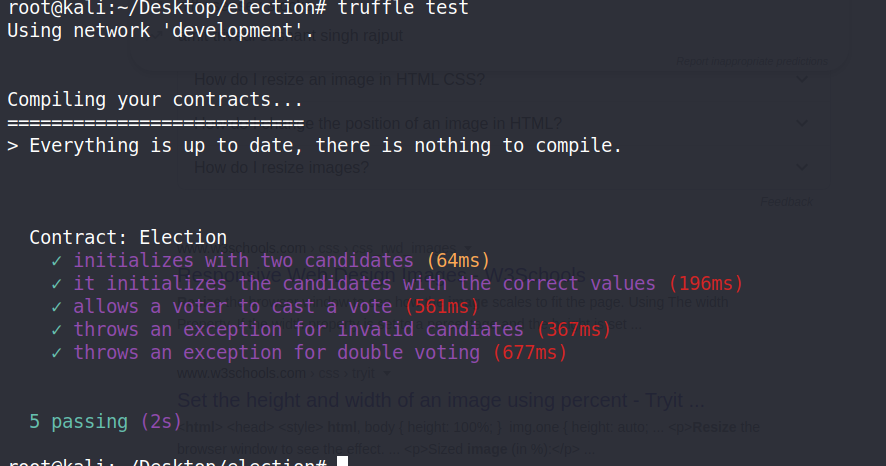Click the 'Contract: Election' heading
886x466 pixels.
coord(128,238)
